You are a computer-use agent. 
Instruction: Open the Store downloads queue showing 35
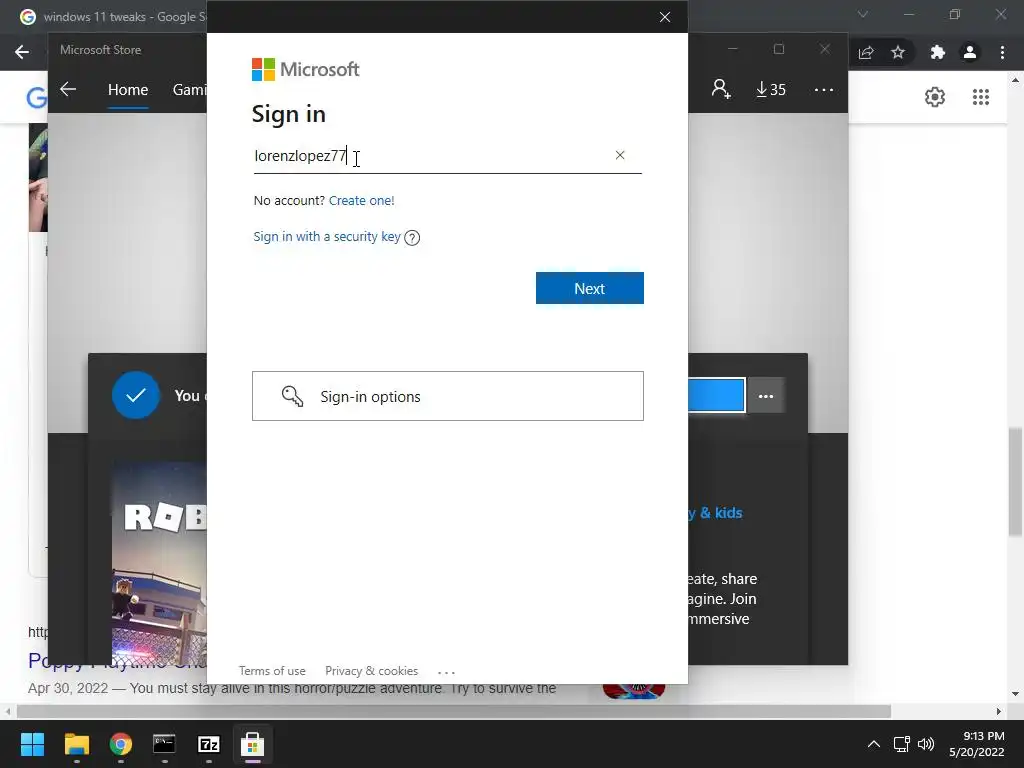point(771,89)
